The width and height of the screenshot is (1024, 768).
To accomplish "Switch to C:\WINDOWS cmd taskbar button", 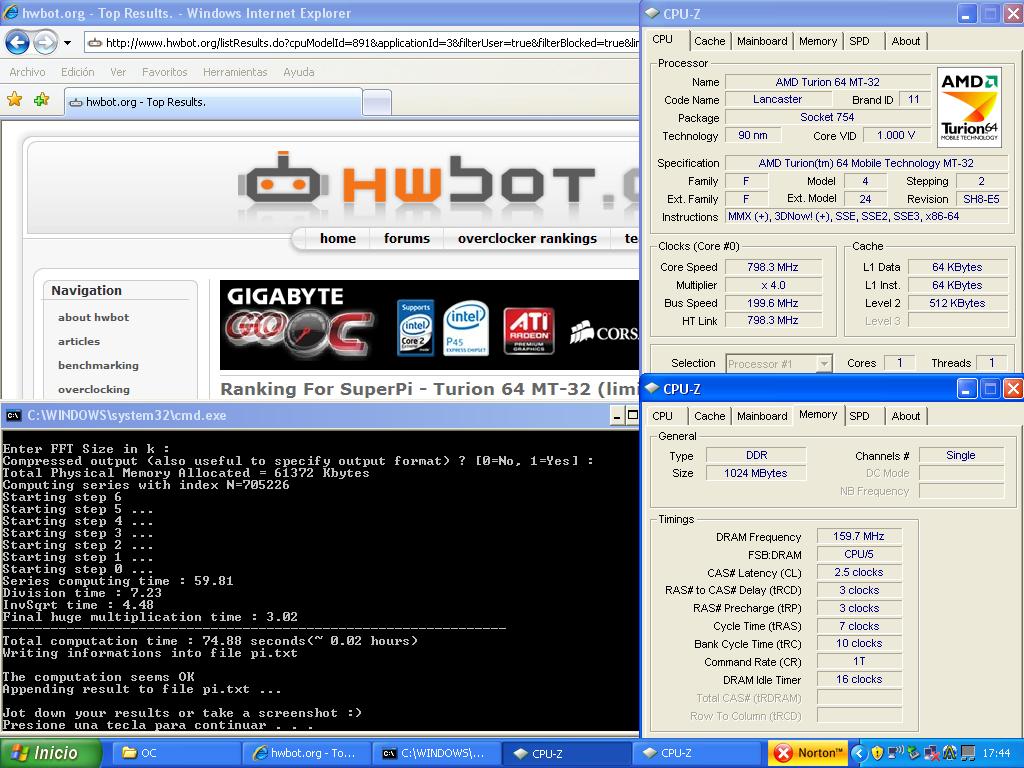I will (436, 754).
